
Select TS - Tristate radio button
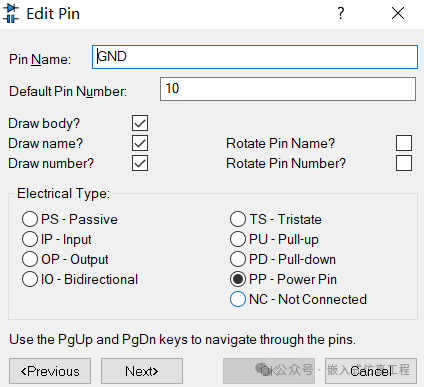[238, 219]
